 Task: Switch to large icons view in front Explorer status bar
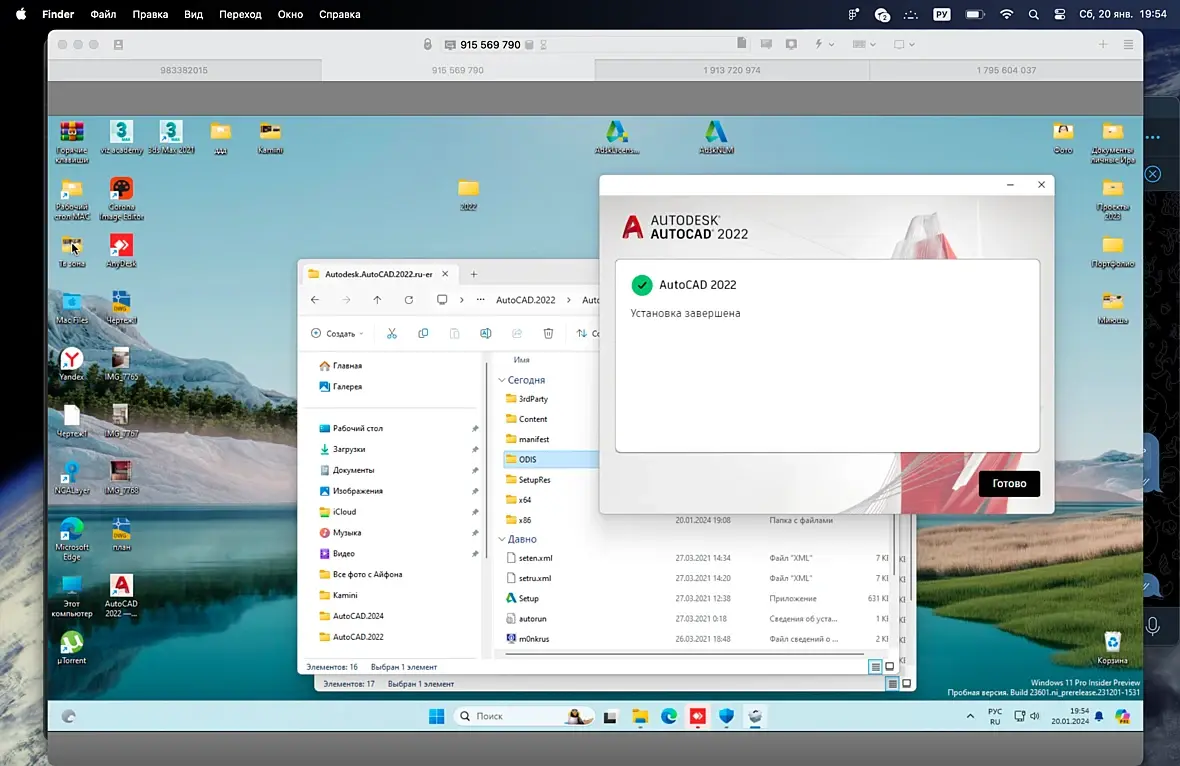pyautogui.click(x=890, y=667)
